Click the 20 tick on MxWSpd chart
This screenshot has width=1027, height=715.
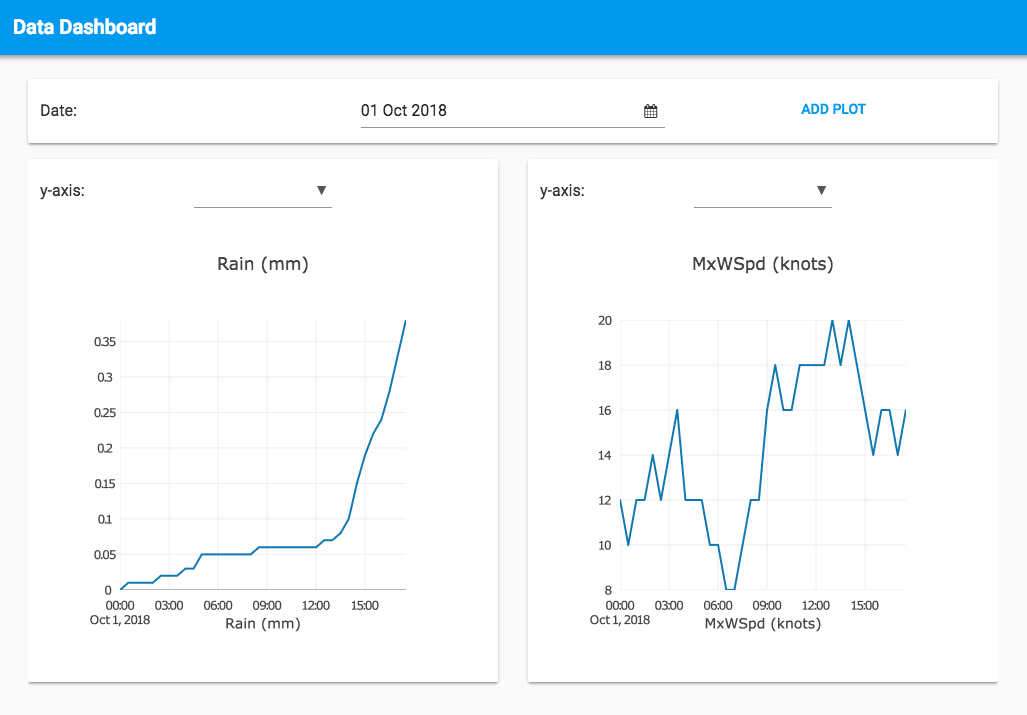click(x=604, y=320)
